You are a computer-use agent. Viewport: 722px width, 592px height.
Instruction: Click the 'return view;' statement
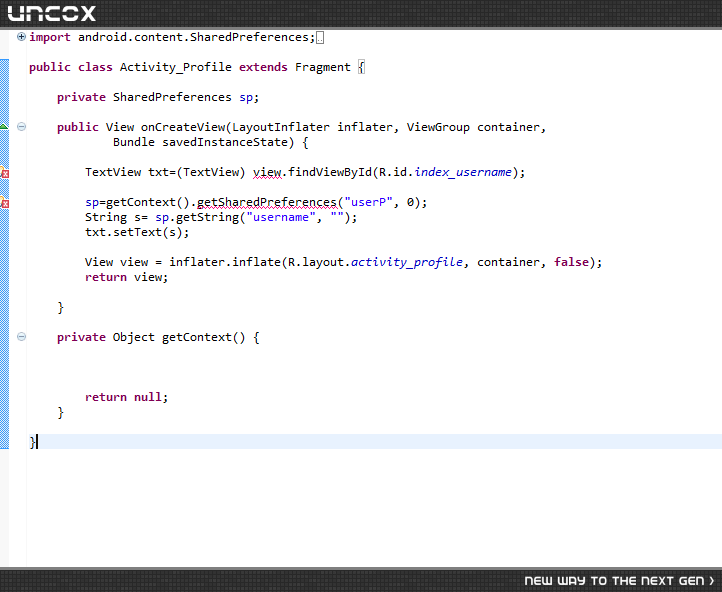(x=127, y=277)
